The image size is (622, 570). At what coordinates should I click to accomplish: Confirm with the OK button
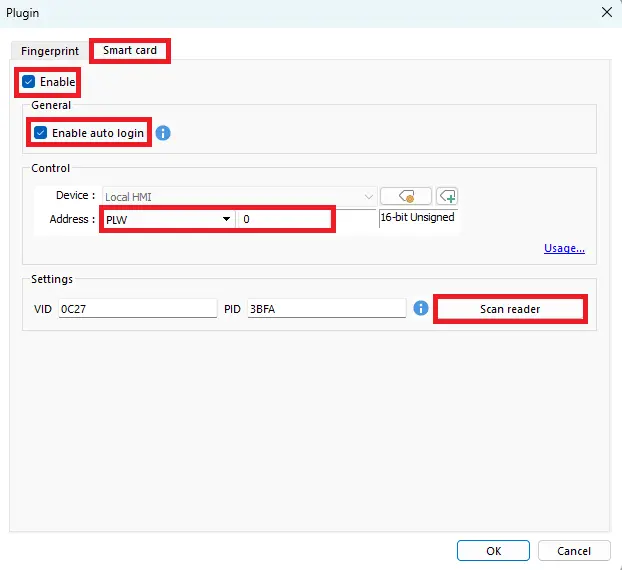coord(493,551)
